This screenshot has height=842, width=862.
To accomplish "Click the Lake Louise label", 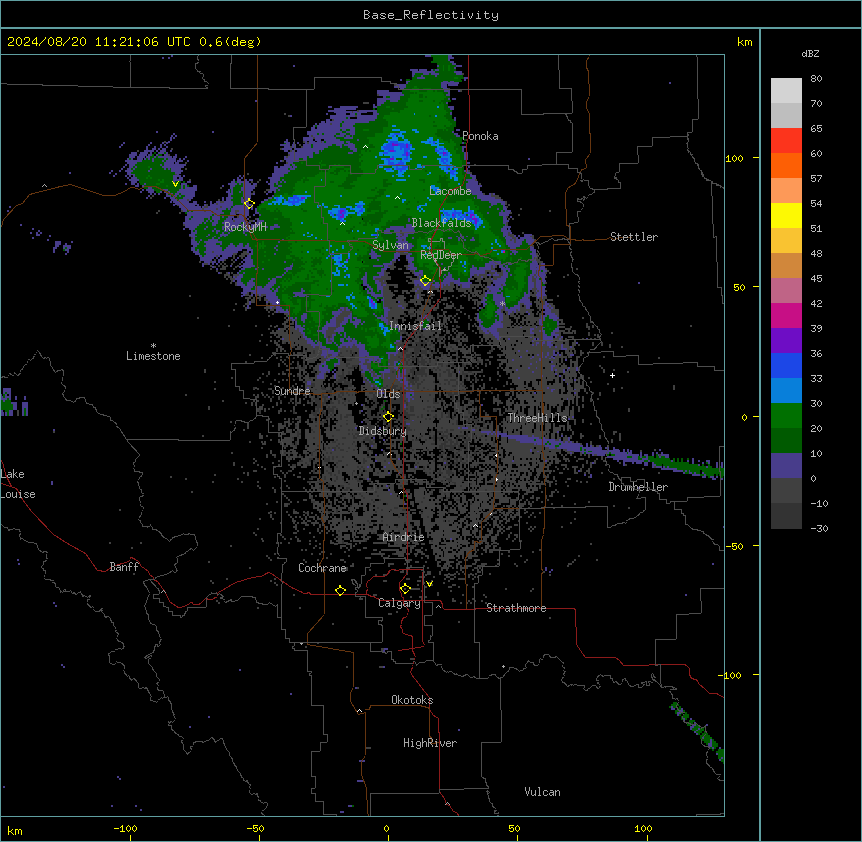I will tap(18, 484).
